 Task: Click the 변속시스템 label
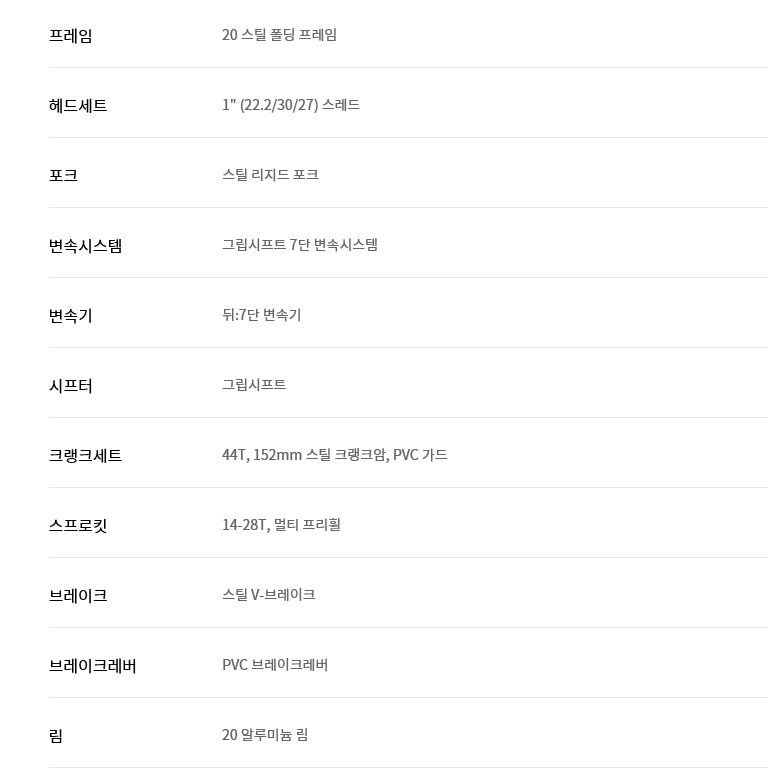(86, 246)
